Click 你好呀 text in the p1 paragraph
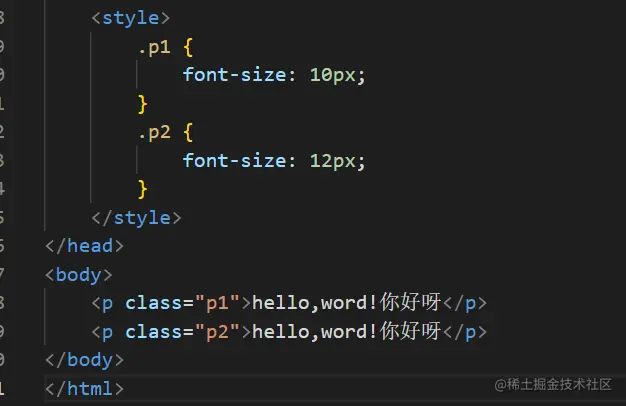The height and width of the screenshot is (406, 626). click(x=410, y=302)
